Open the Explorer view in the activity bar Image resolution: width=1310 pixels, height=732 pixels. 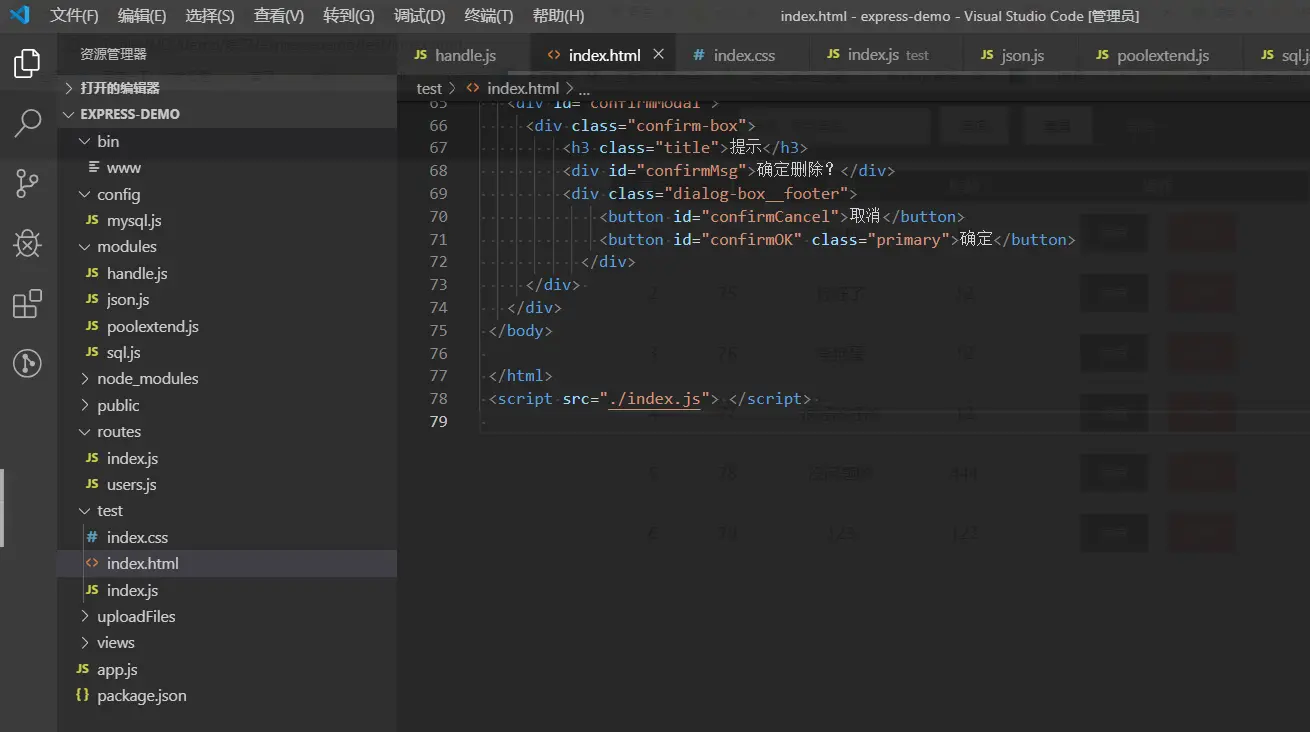(27, 64)
